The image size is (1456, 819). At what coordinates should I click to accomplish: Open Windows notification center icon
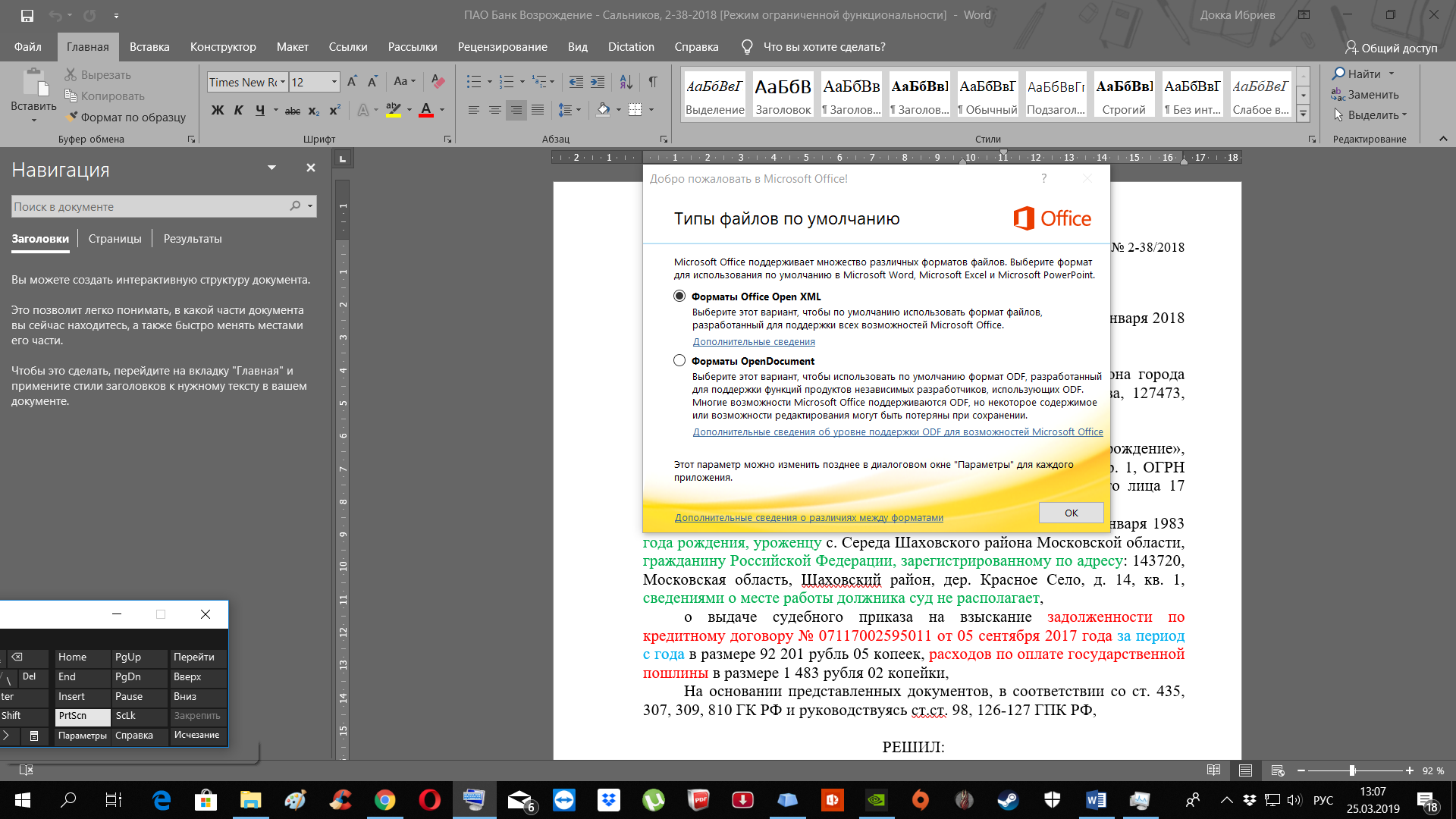(1426, 800)
